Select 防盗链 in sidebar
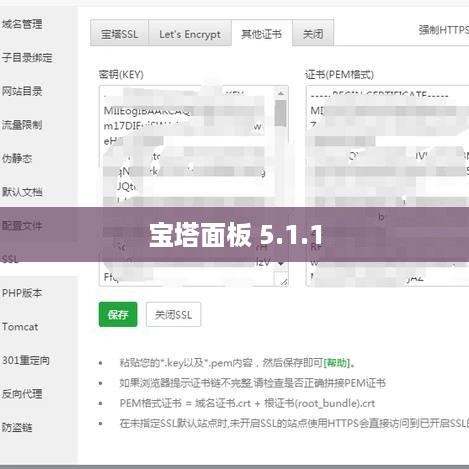Image resolution: width=469 pixels, height=469 pixels. pyautogui.click(x=17, y=427)
